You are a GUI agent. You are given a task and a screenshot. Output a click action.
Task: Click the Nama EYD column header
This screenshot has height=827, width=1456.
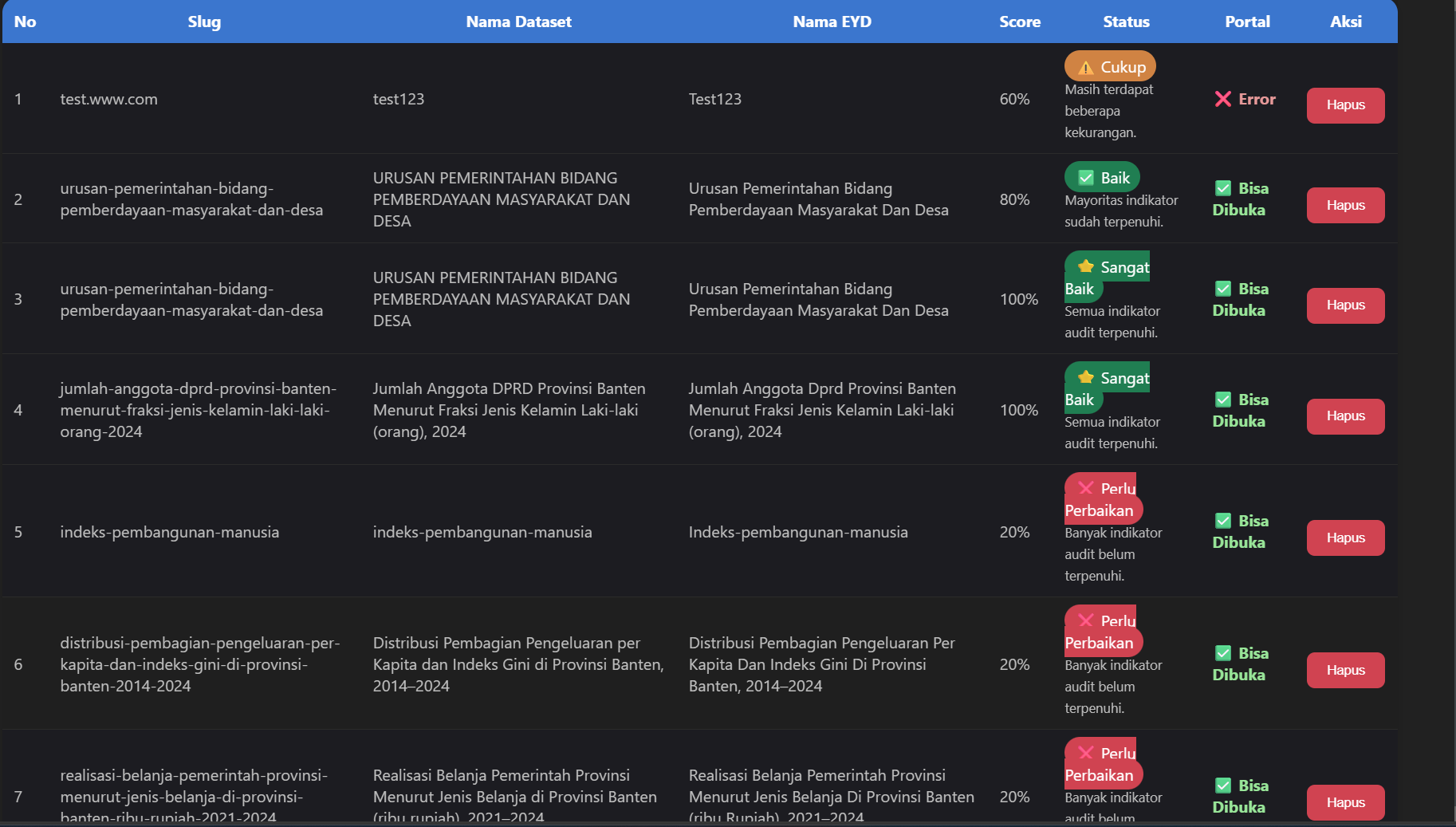tap(832, 22)
